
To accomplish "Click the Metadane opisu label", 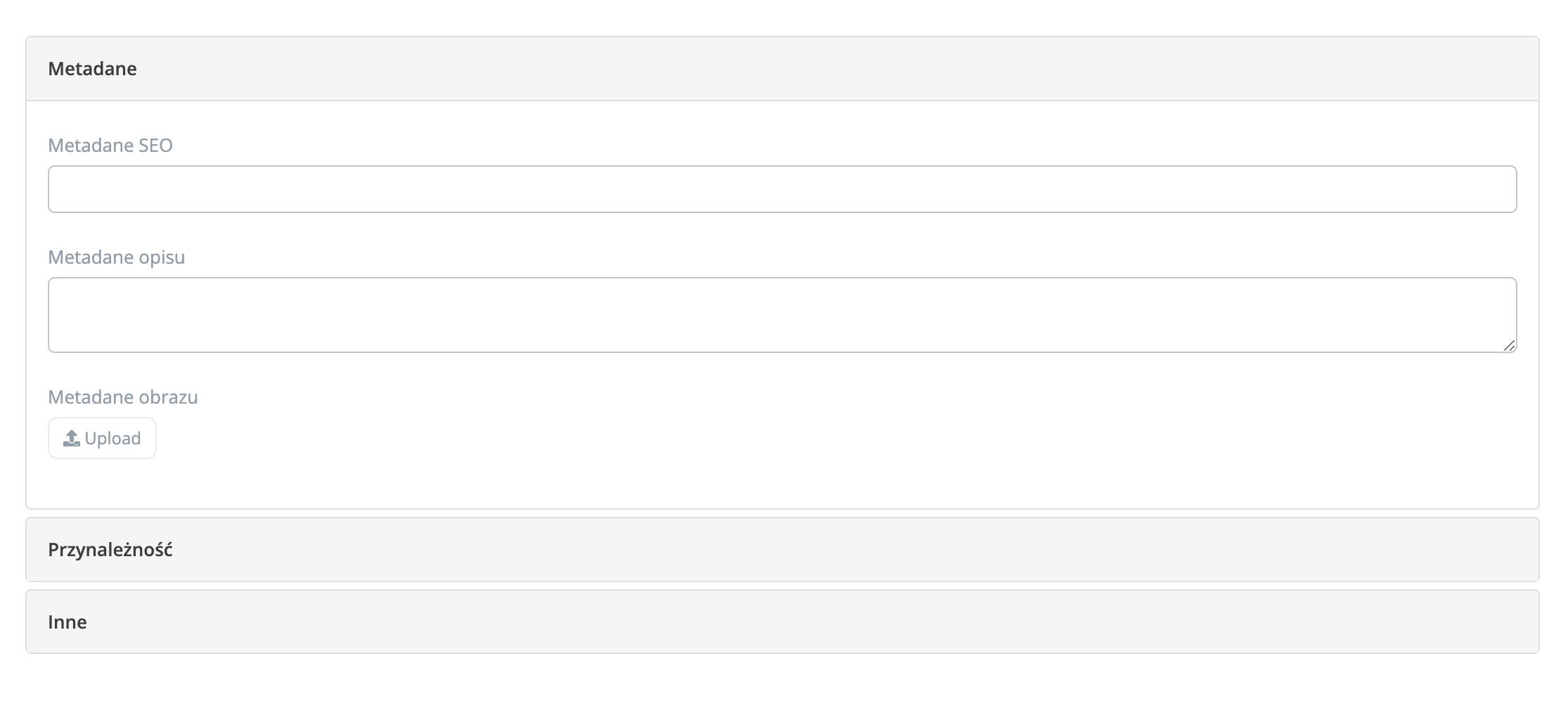I will point(117,257).
